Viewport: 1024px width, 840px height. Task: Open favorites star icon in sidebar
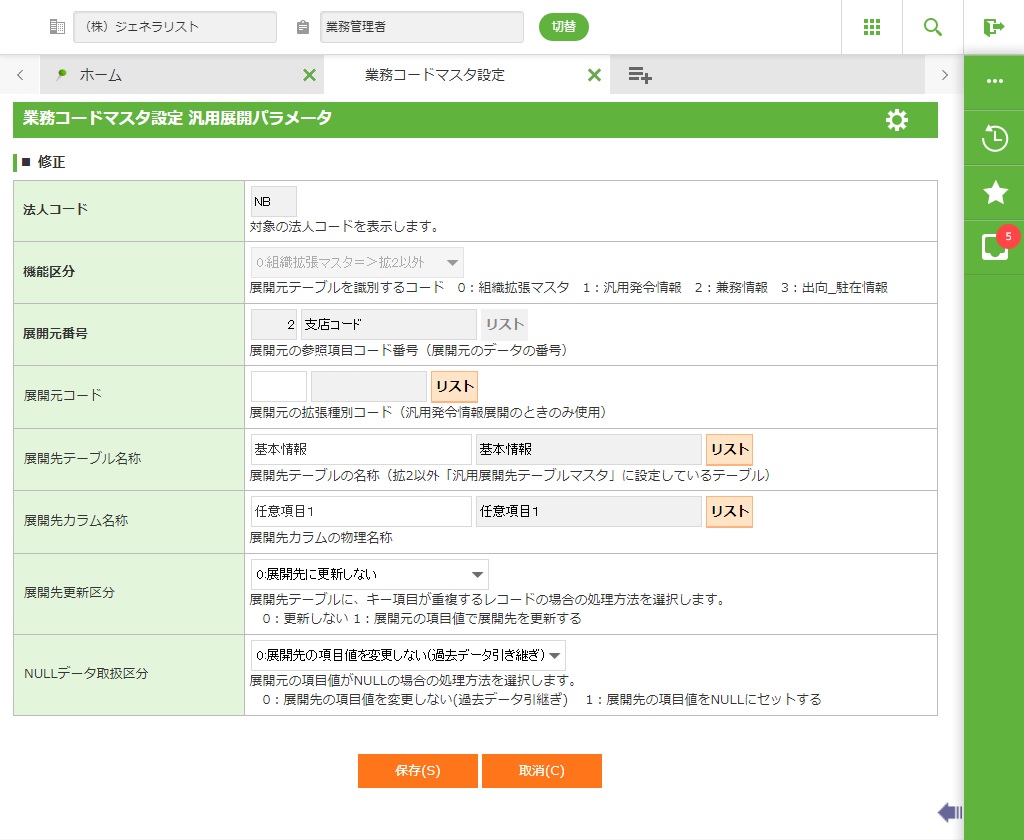994,193
